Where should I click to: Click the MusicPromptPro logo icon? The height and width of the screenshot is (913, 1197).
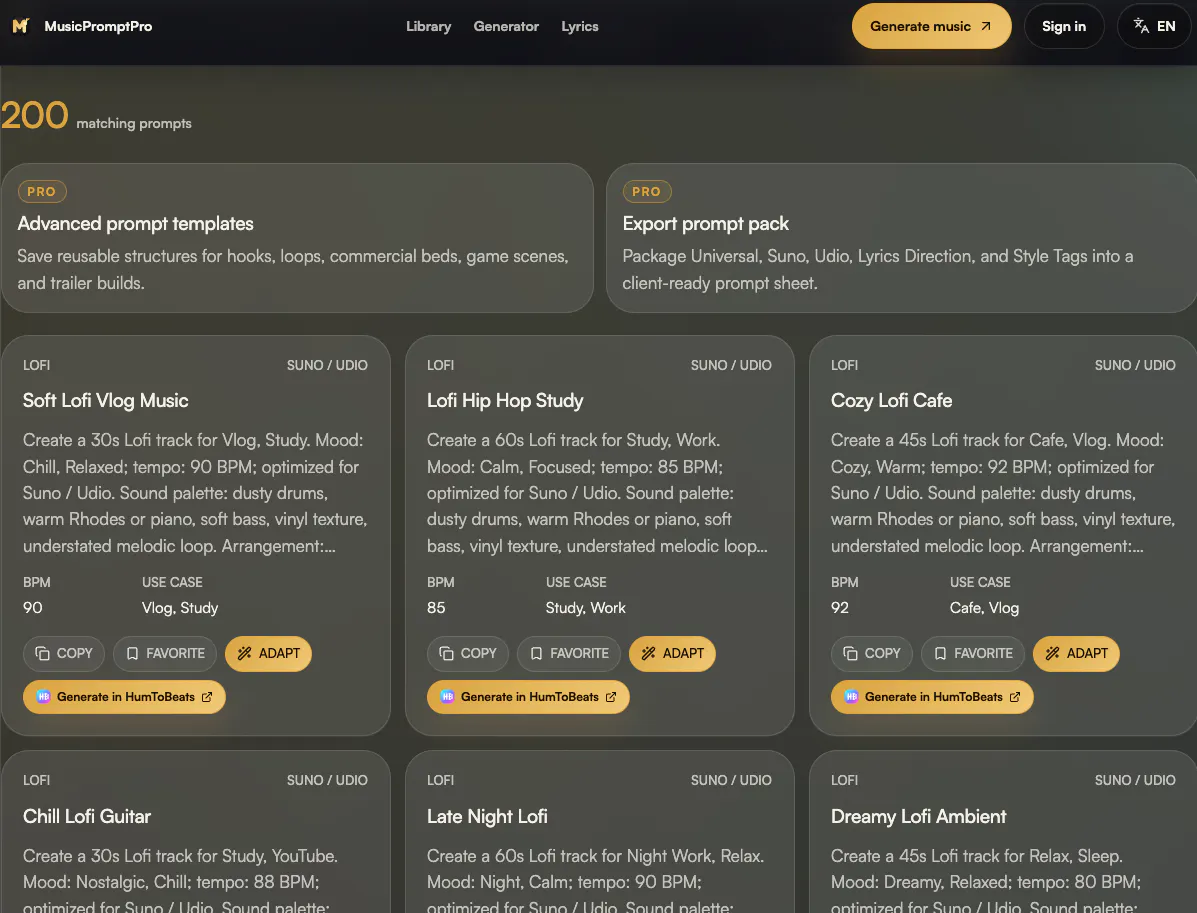click(x=21, y=26)
